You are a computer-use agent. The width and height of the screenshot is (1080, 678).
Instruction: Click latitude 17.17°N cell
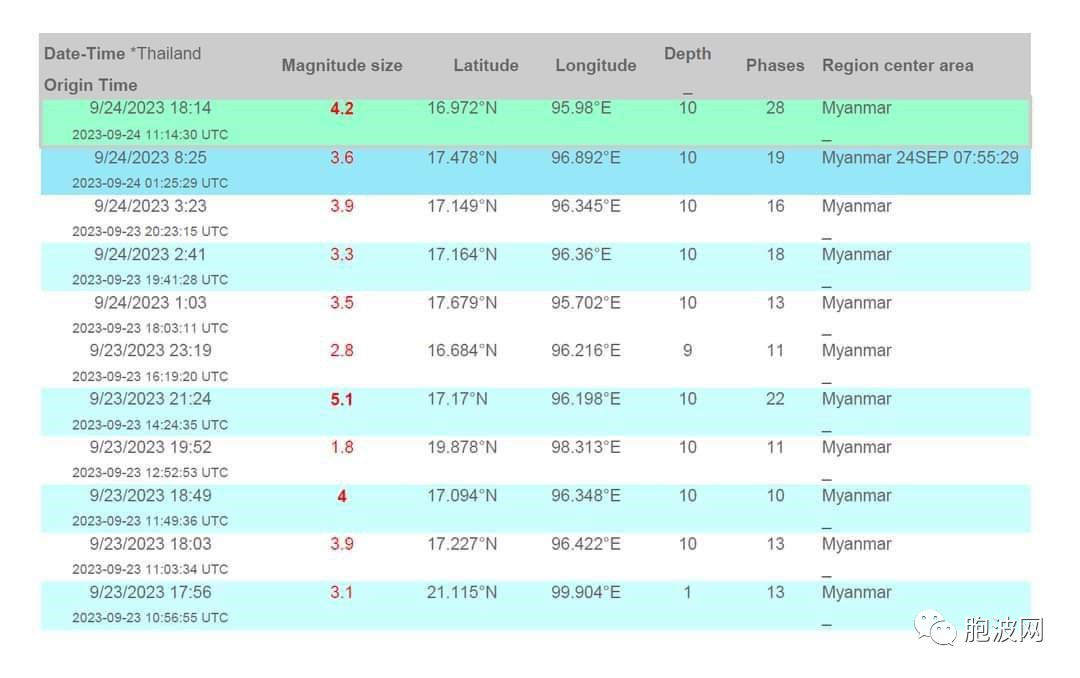pyautogui.click(x=457, y=399)
